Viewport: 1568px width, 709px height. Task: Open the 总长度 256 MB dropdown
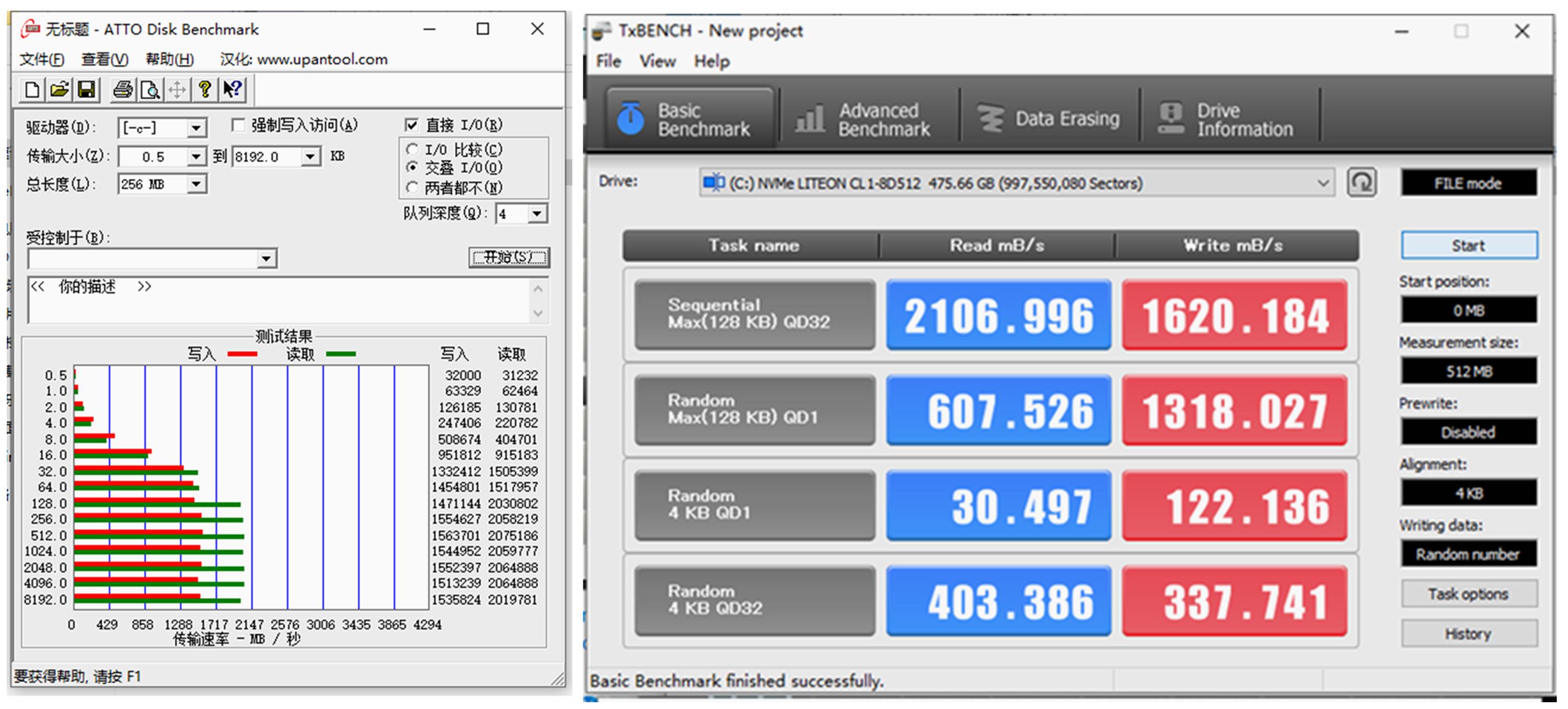click(196, 184)
